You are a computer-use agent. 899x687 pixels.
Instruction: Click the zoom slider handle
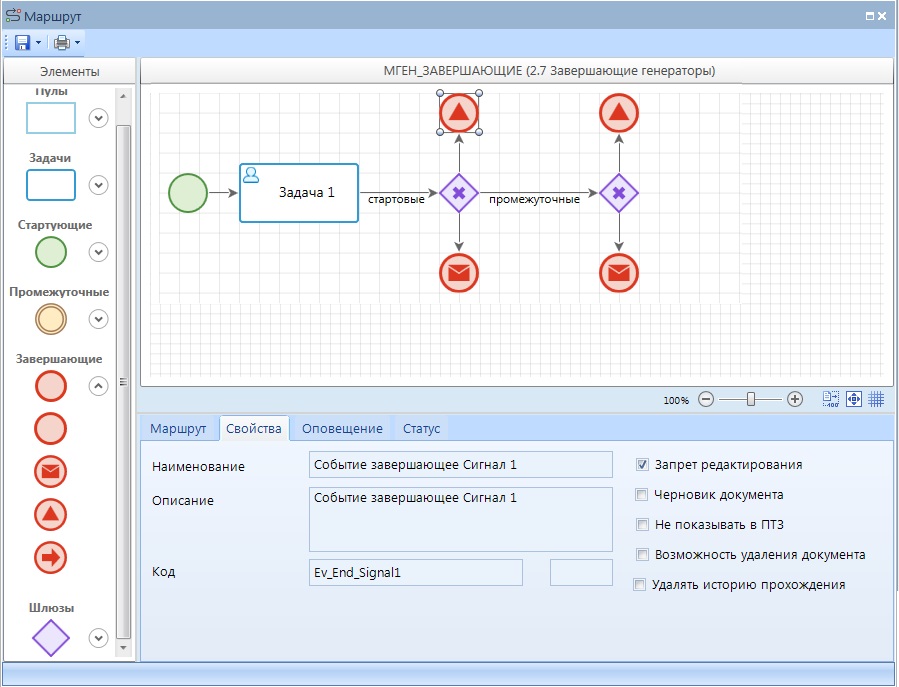[750, 399]
